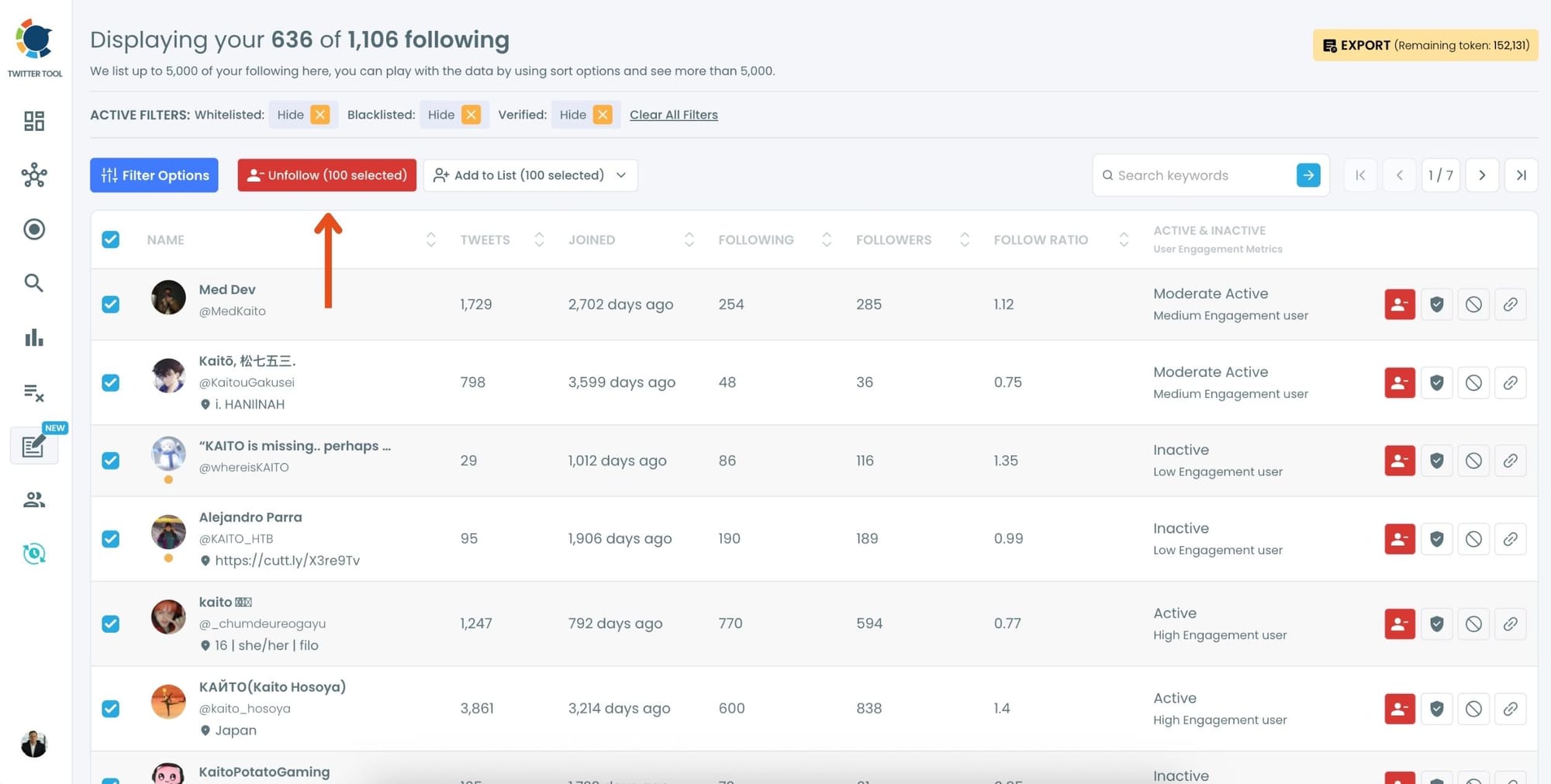This screenshot has width=1551, height=784.
Task: Blacklist KAITO(Kaito Hosoya) using block icon
Action: (x=1473, y=708)
